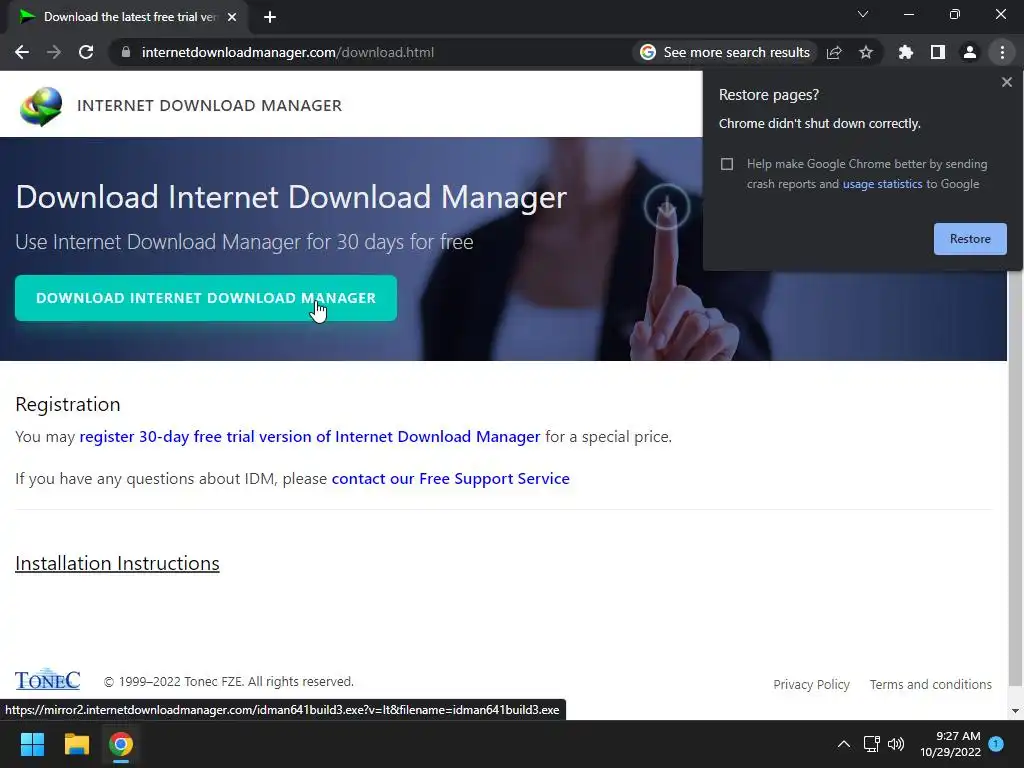Open network status tray icon
Viewport: 1024px width, 768px height.
pos(871,744)
